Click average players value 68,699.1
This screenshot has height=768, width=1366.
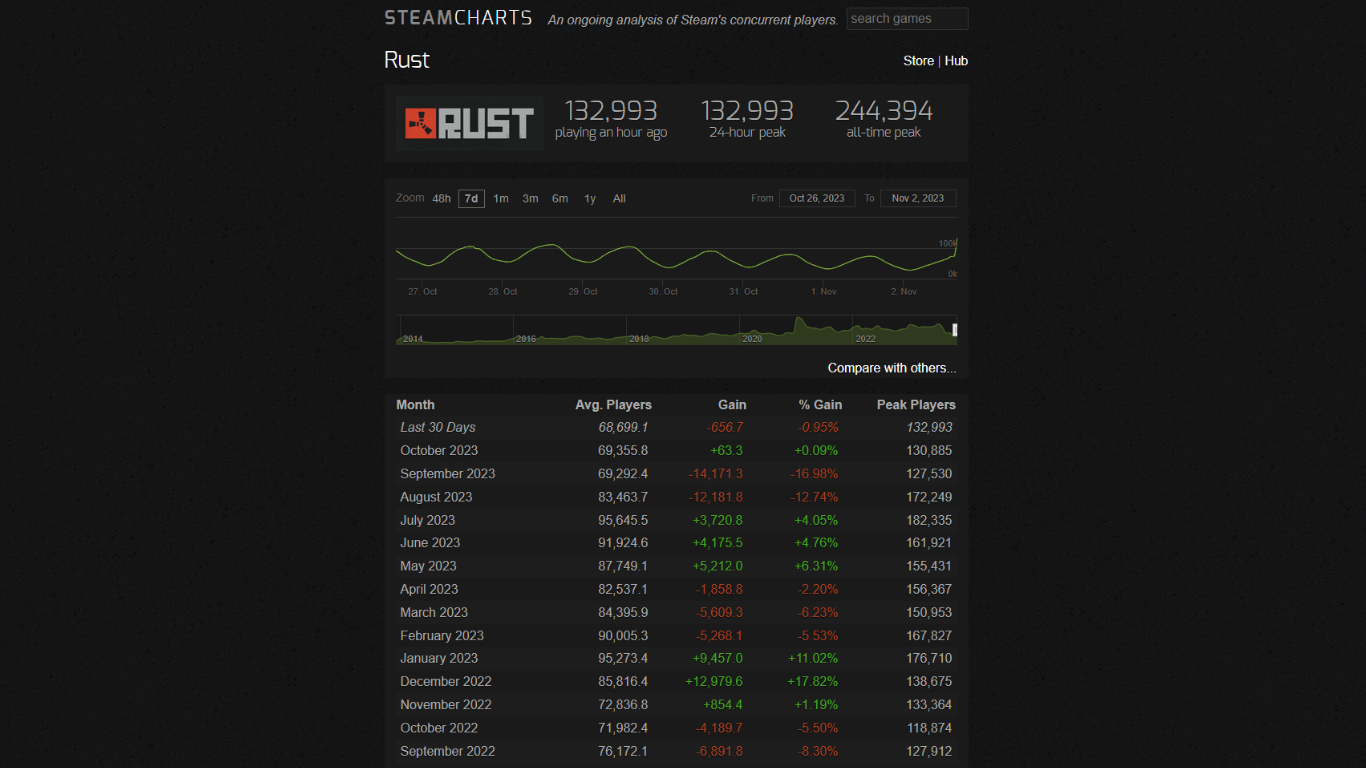click(x=623, y=427)
